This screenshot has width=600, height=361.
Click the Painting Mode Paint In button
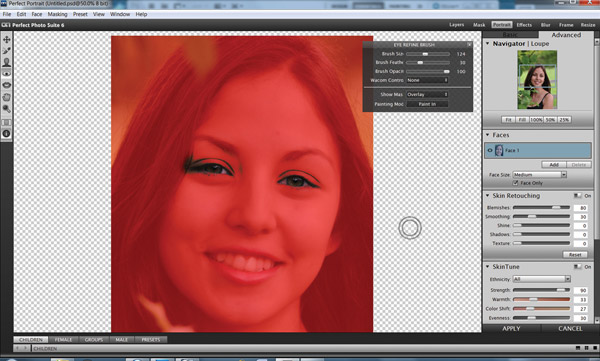(427, 104)
